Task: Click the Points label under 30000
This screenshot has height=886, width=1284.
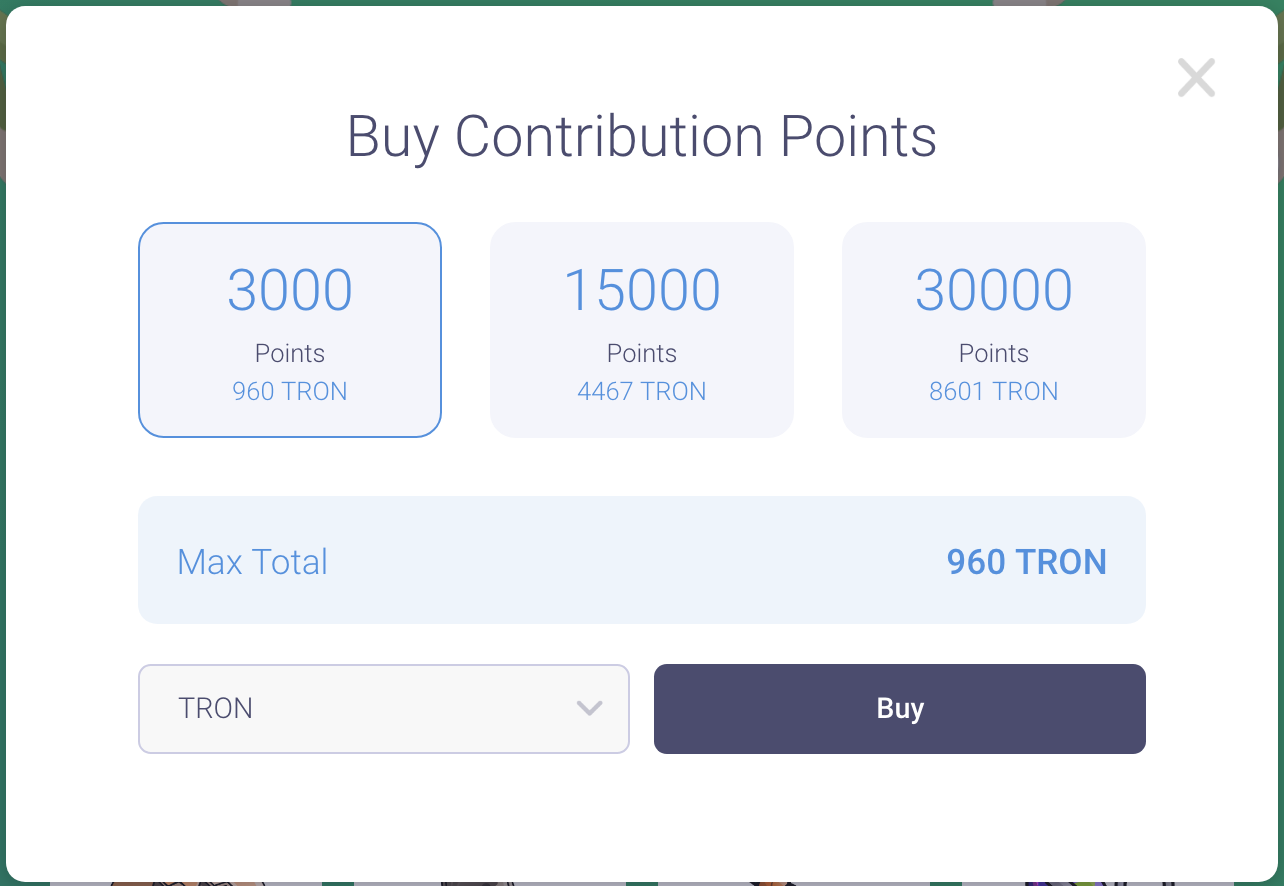Action: point(994,353)
